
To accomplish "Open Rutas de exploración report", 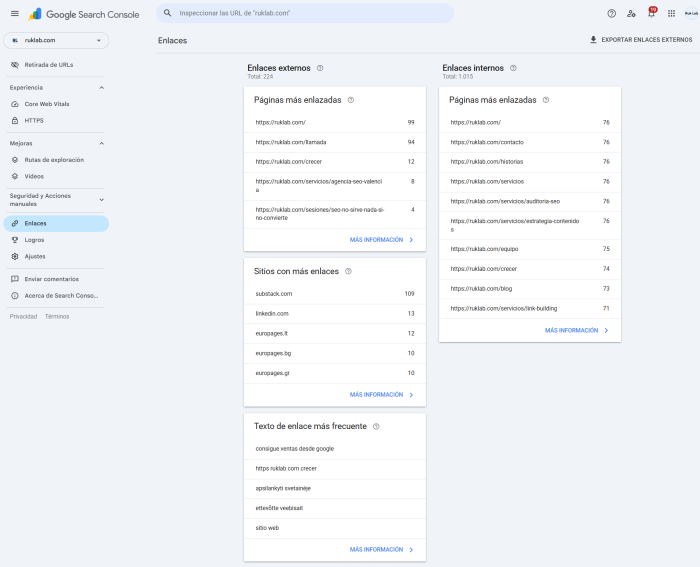I will click(56, 160).
